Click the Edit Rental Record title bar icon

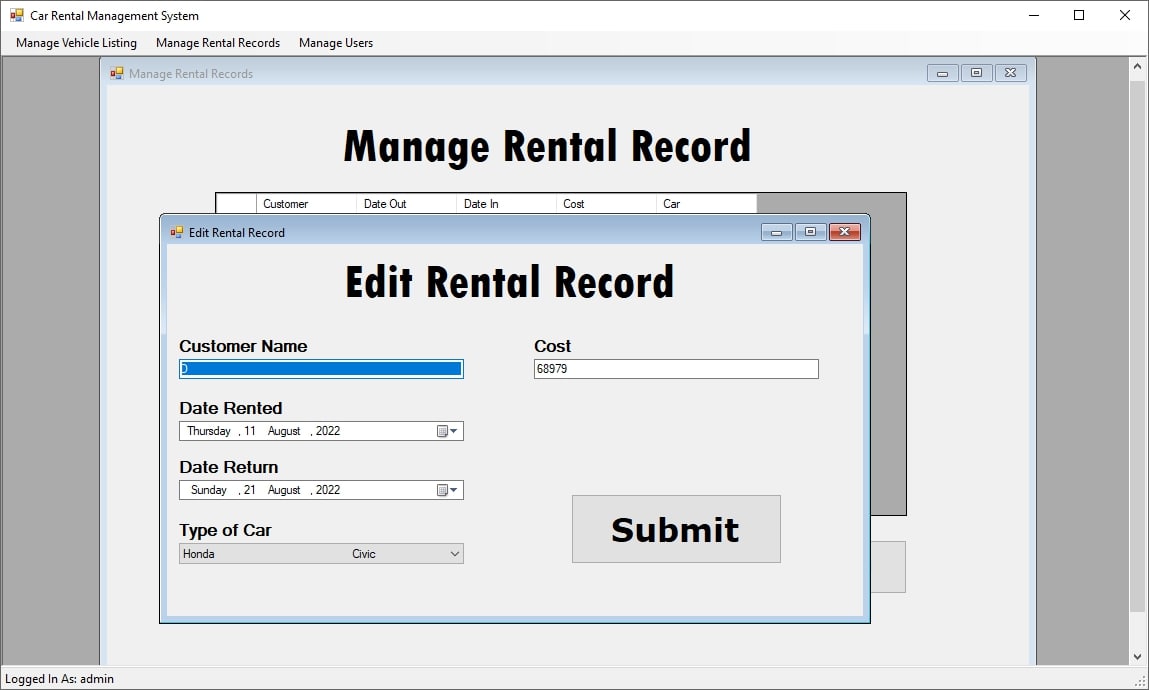pos(177,232)
